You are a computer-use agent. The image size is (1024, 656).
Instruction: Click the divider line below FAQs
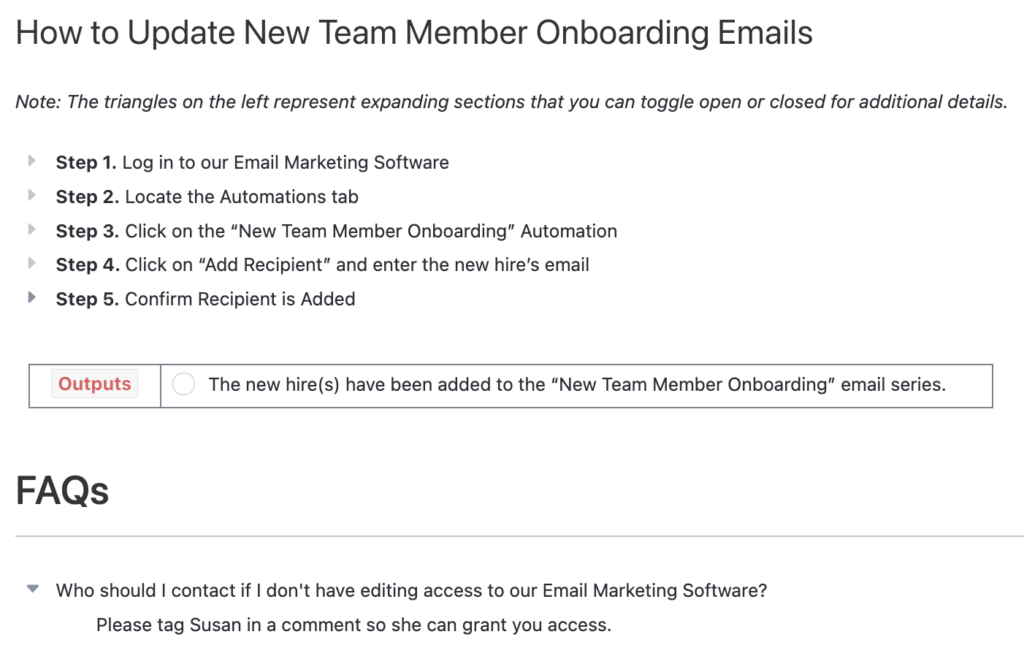click(x=519, y=536)
